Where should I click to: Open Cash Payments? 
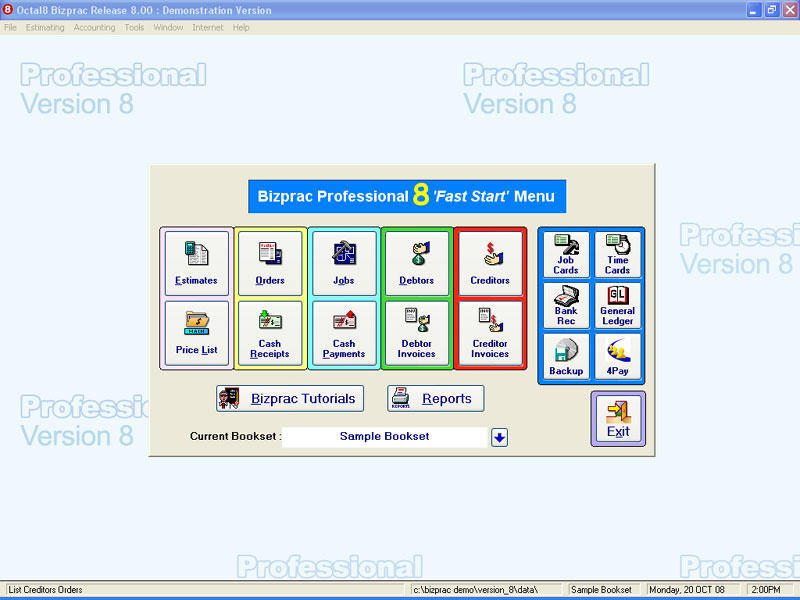pos(344,333)
